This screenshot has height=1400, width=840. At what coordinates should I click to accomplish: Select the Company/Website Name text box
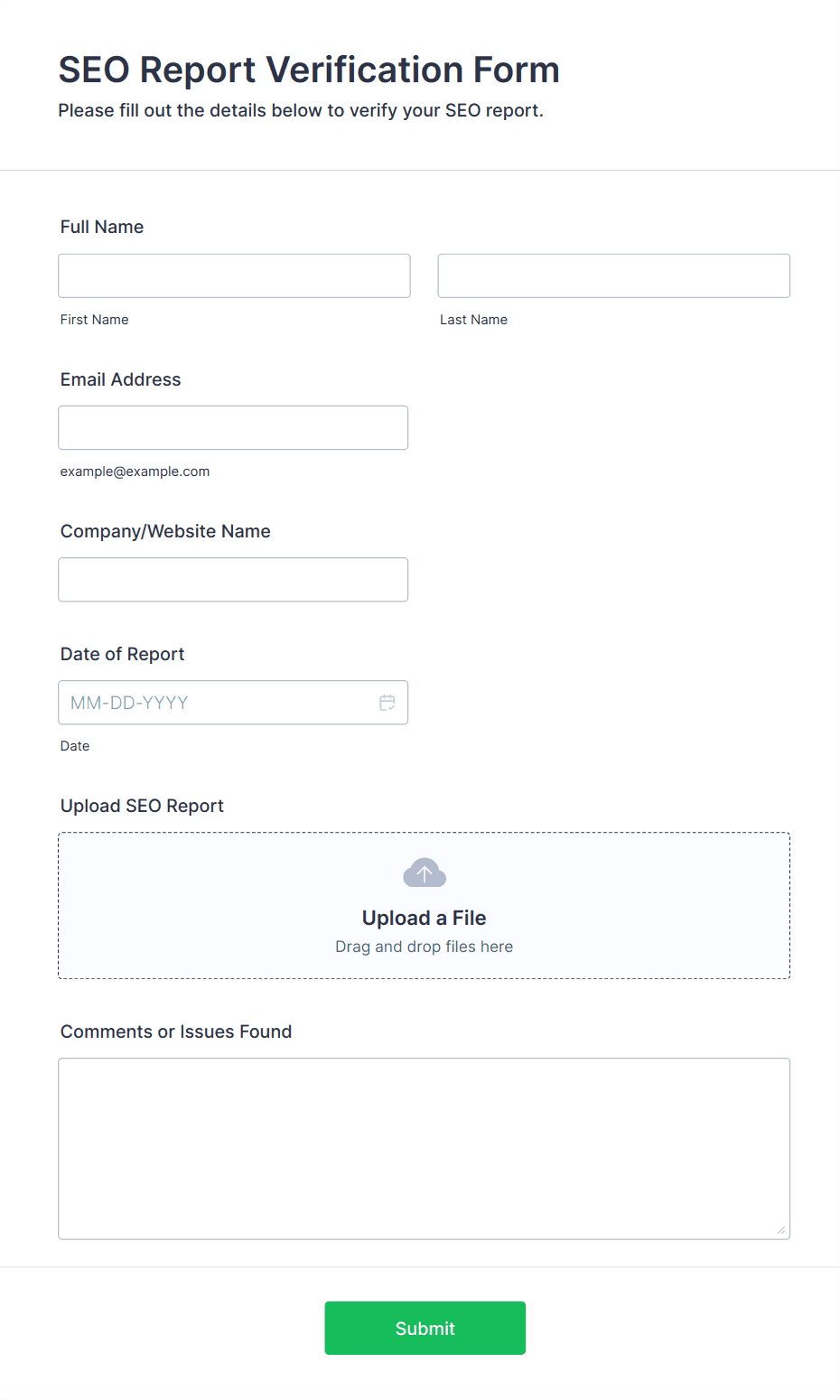[233, 579]
